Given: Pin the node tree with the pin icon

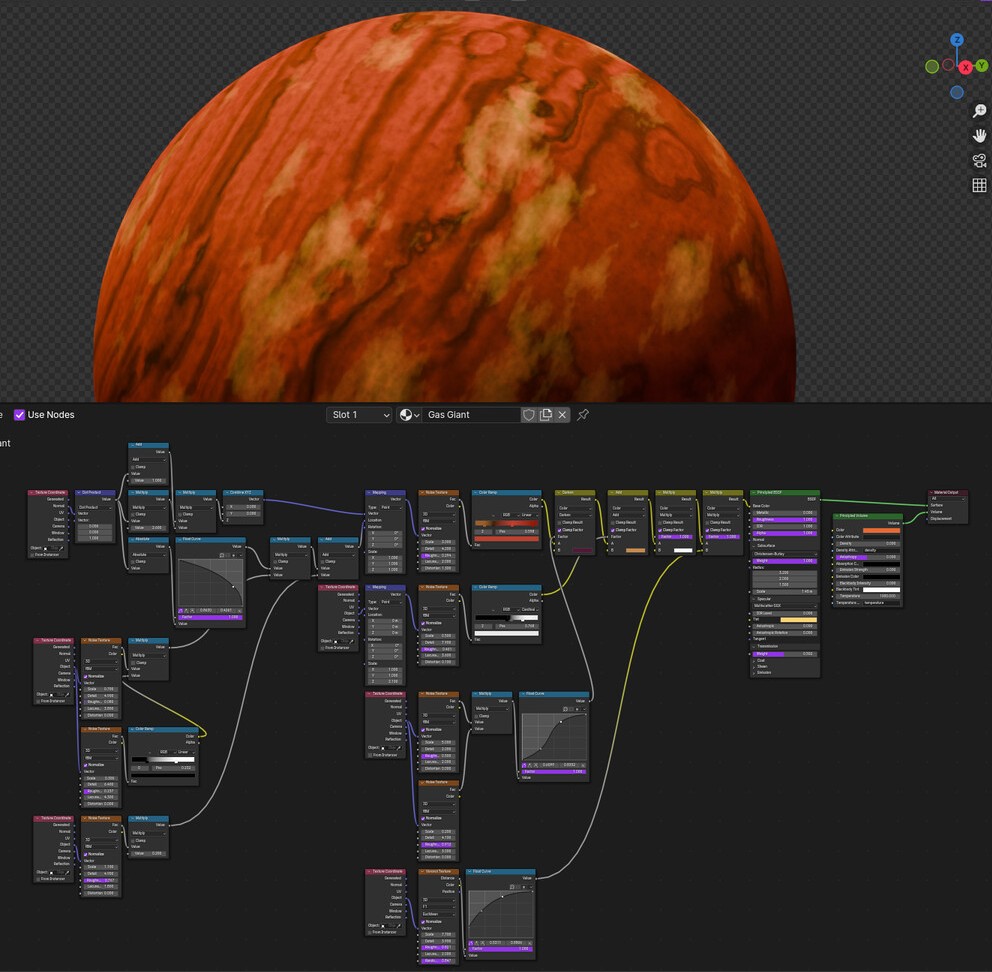Looking at the screenshot, I should tap(583, 415).
